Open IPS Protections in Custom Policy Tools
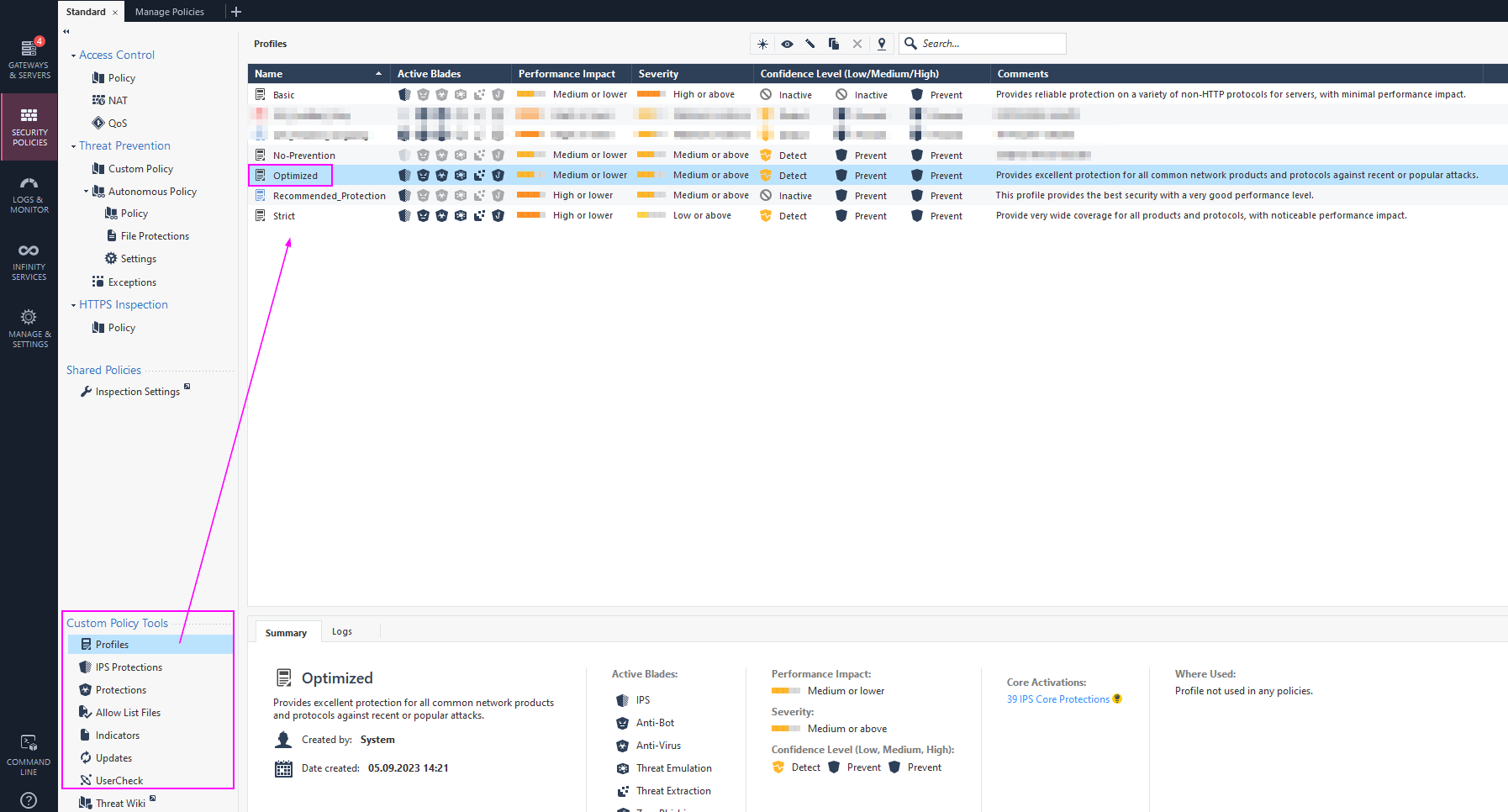Image resolution: width=1508 pixels, height=812 pixels. coord(129,667)
